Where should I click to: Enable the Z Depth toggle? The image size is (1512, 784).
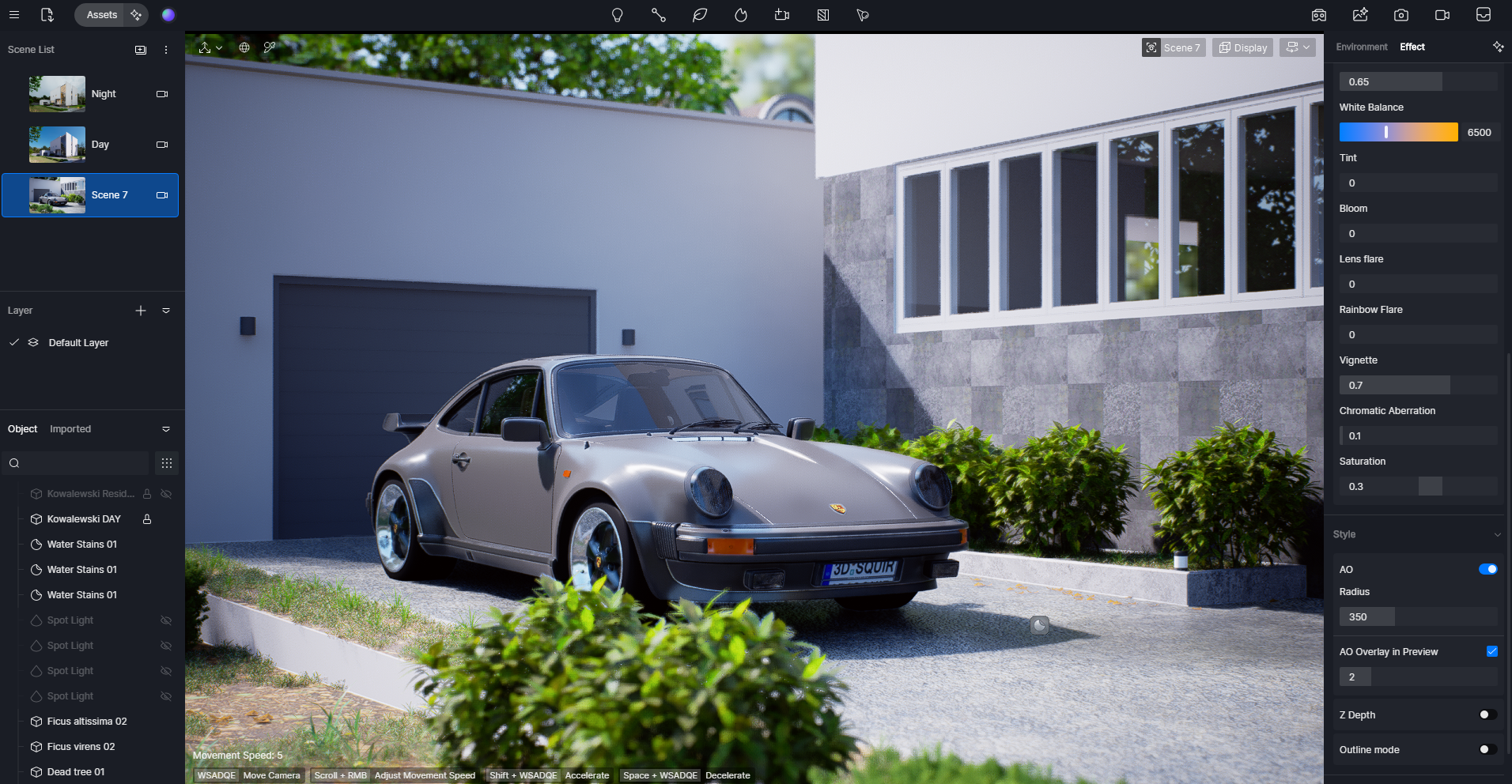(1487, 714)
